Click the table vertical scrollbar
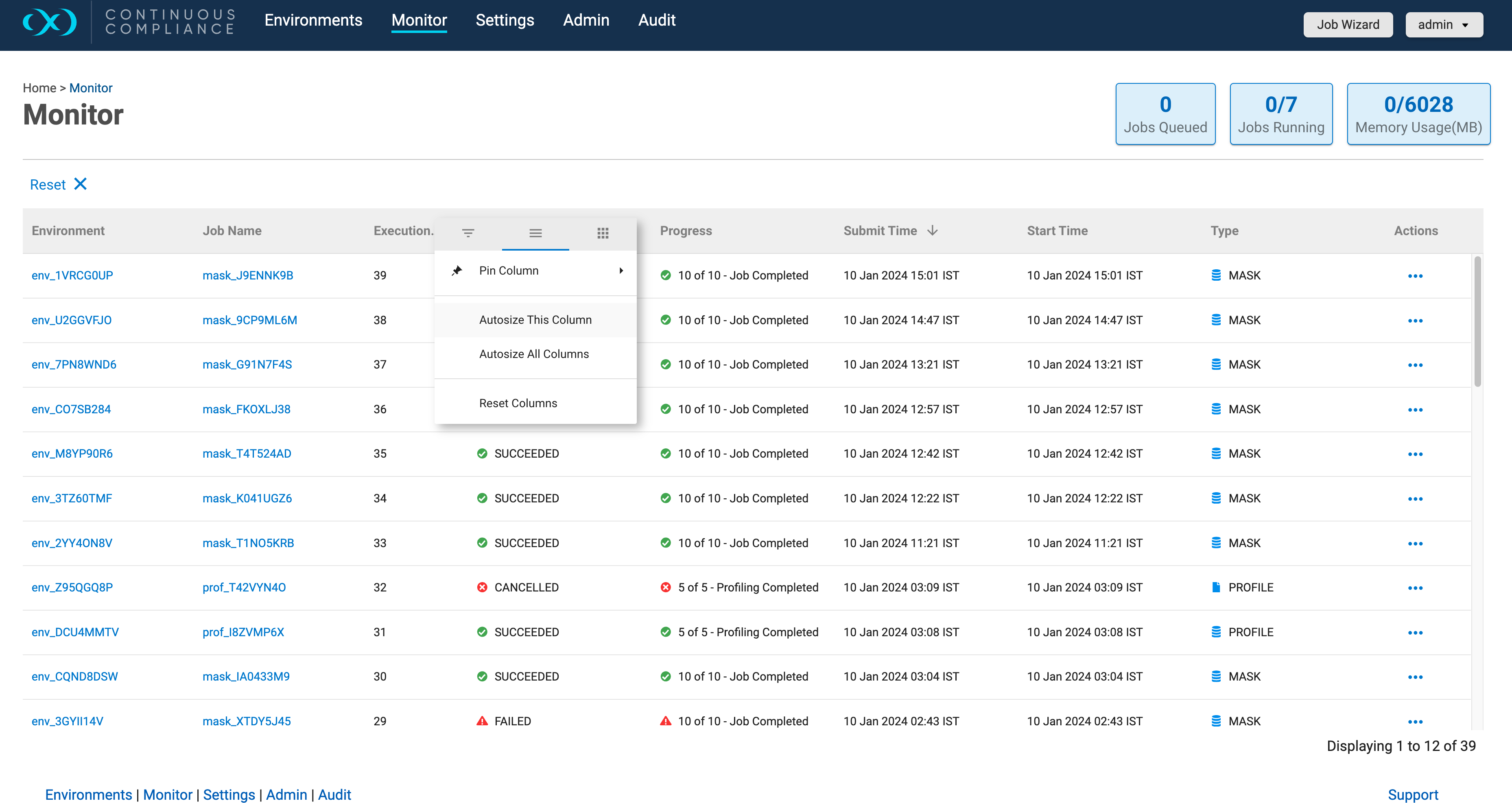Screen dimensions: 1512x803 coord(1477,322)
